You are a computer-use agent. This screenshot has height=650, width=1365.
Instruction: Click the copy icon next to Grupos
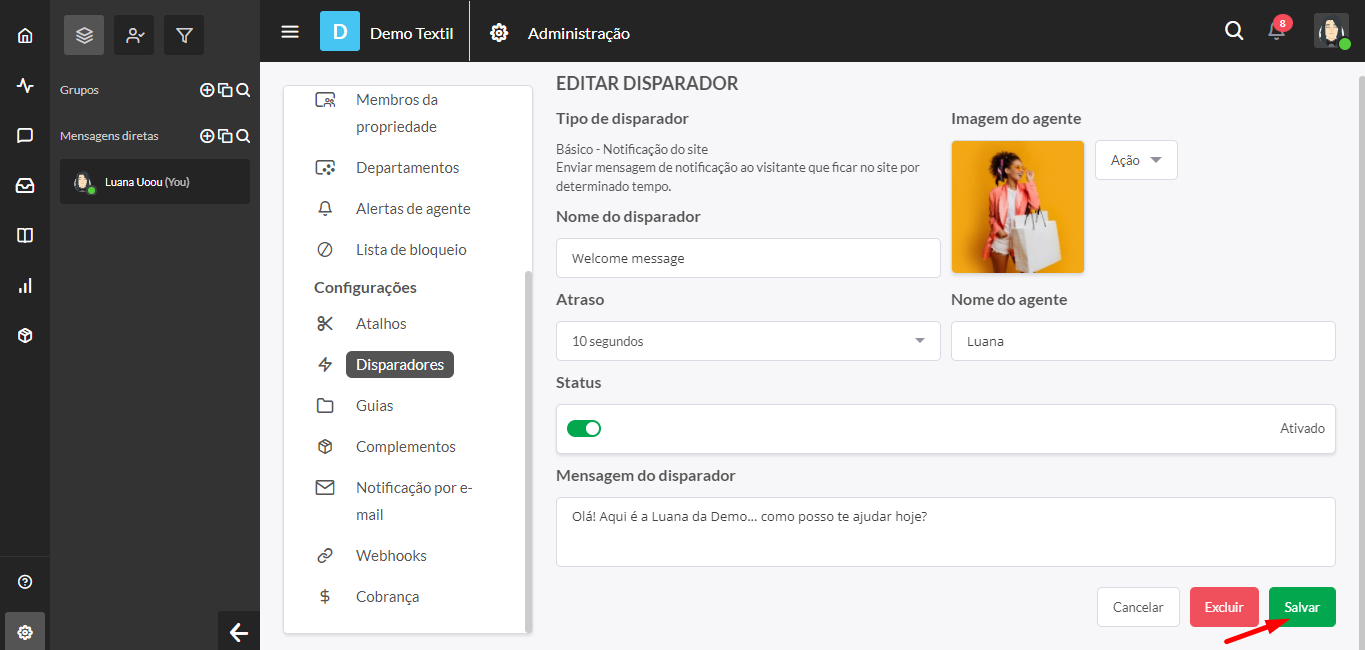tap(225, 90)
